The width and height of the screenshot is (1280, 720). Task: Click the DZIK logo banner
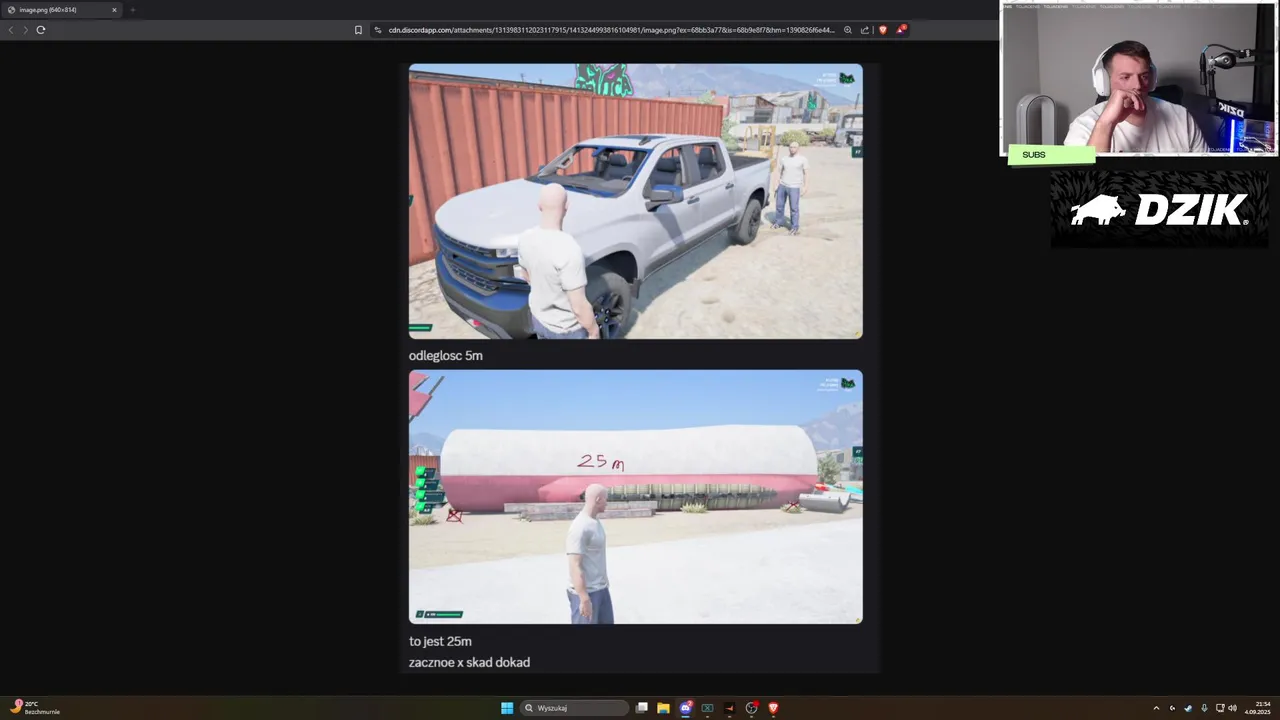point(1159,209)
